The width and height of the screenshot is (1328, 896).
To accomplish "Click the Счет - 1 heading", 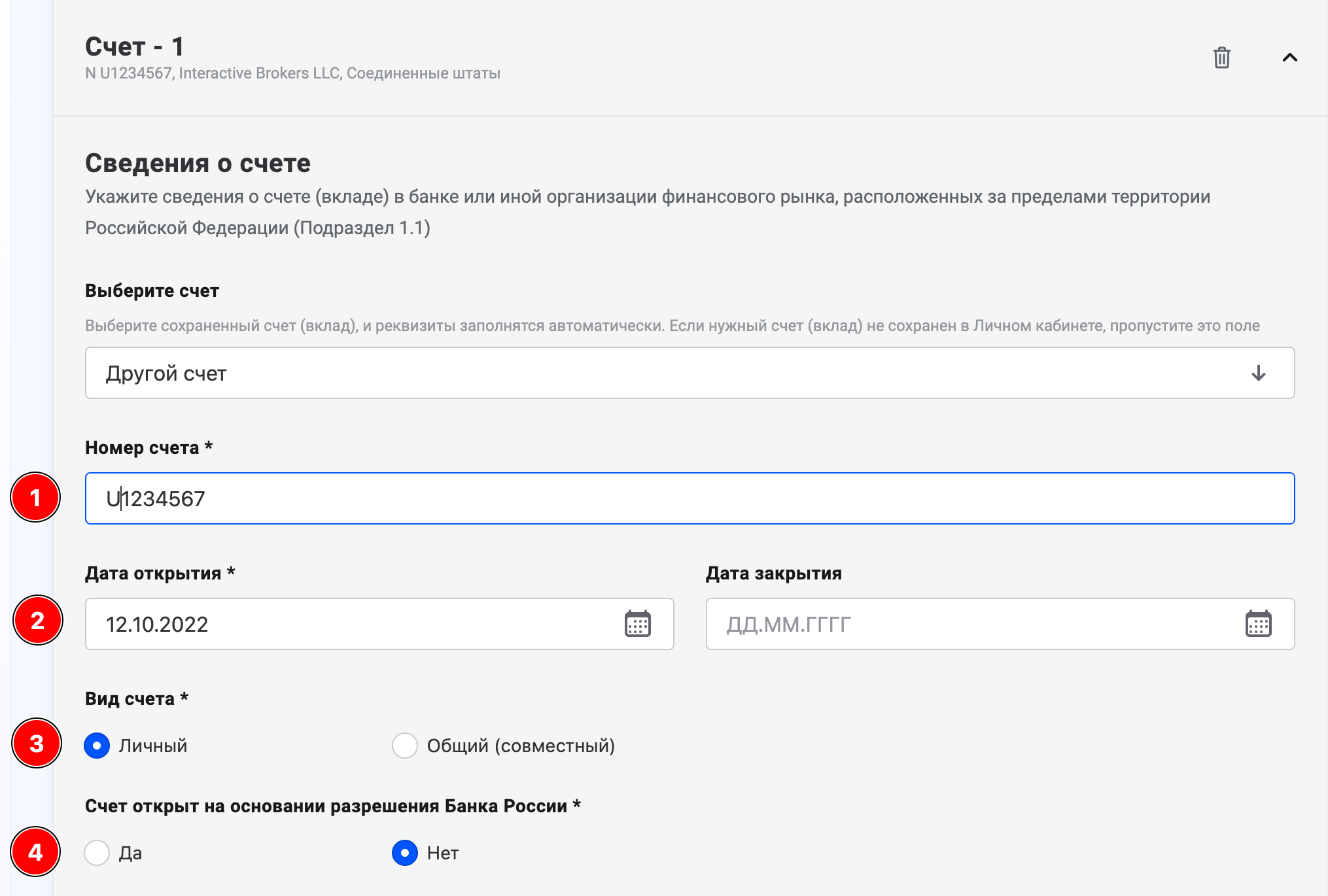I will point(135,46).
